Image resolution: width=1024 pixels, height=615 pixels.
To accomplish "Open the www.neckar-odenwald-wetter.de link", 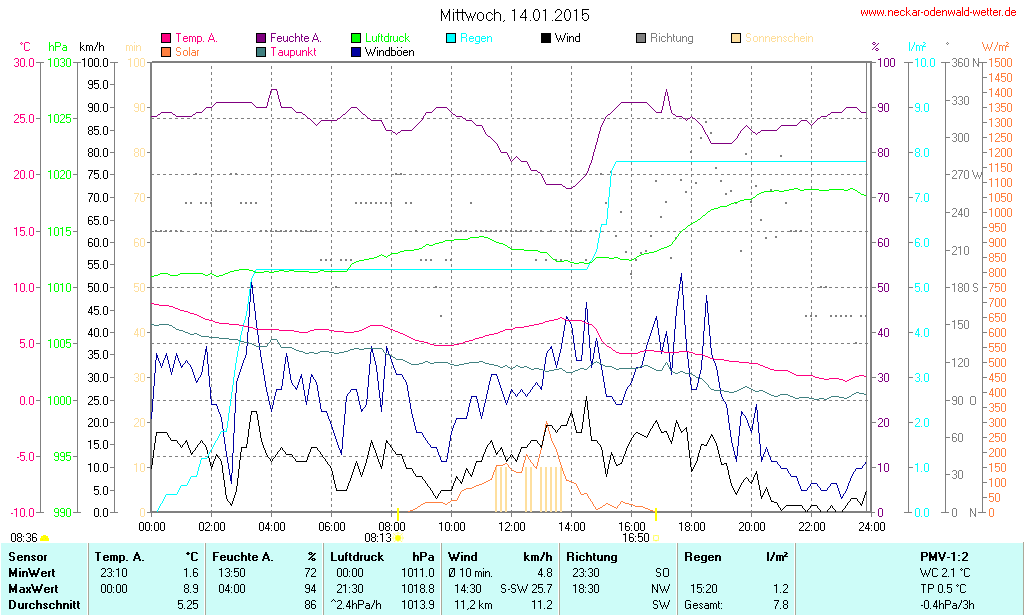I will 938,13.
